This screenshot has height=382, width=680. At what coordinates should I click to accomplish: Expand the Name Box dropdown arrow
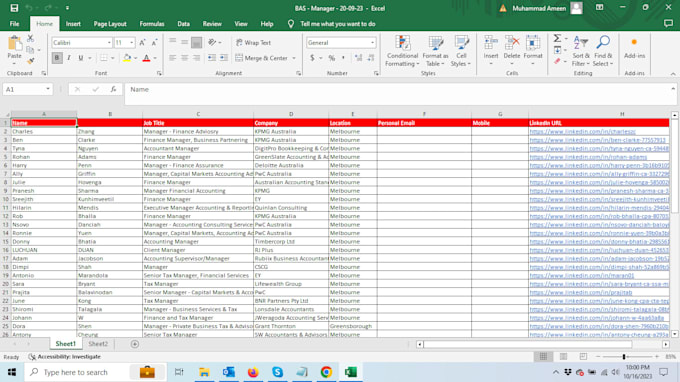(x=48, y=89)
